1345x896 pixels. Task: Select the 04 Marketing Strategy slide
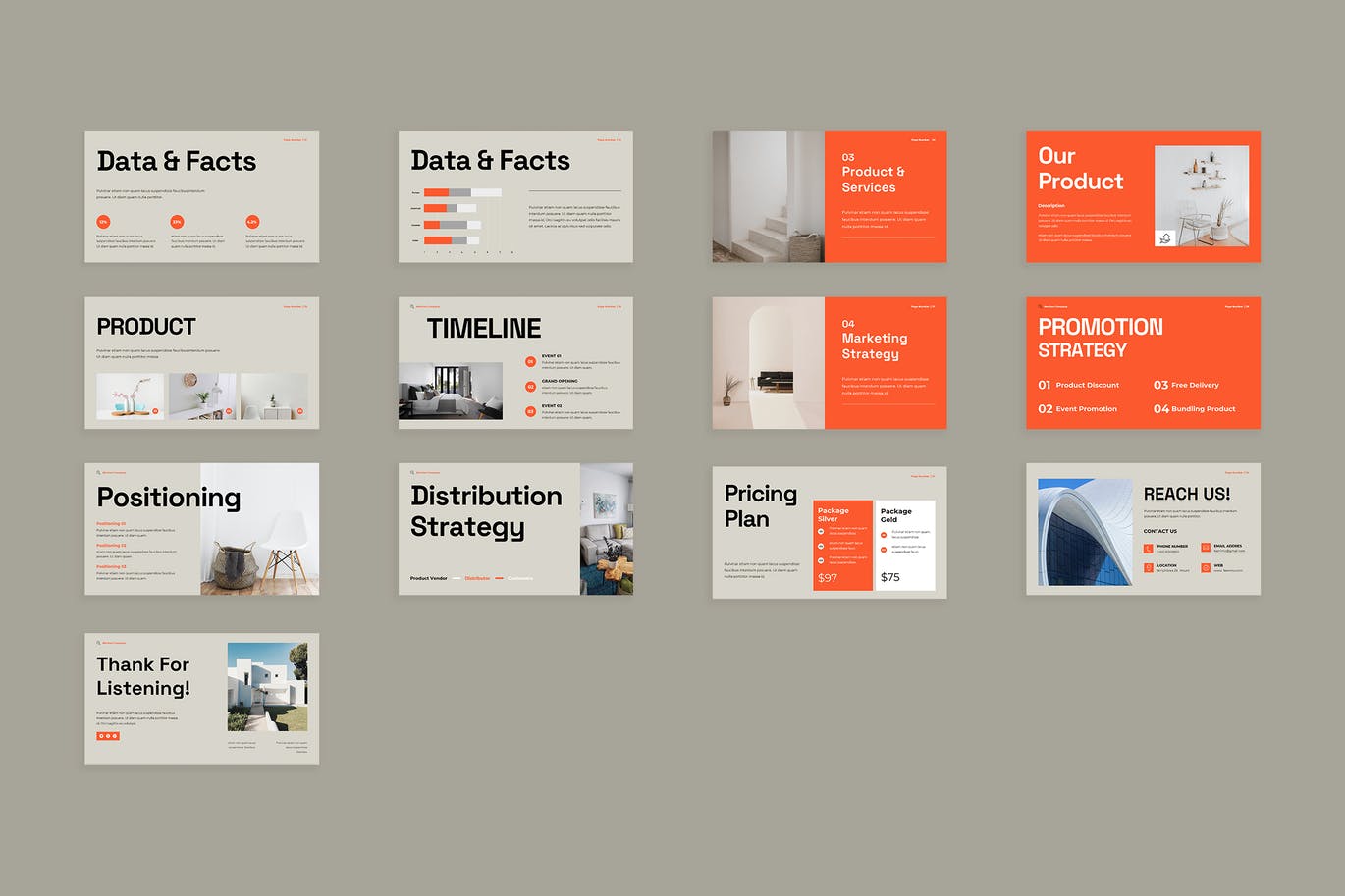click(x=830, y=363)
